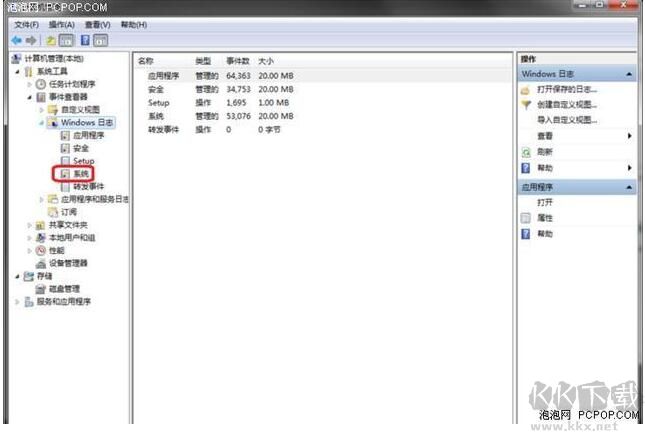Select the Setup row in the list
The height and width of the screenshot is (433, 645).
pos(323,103)
